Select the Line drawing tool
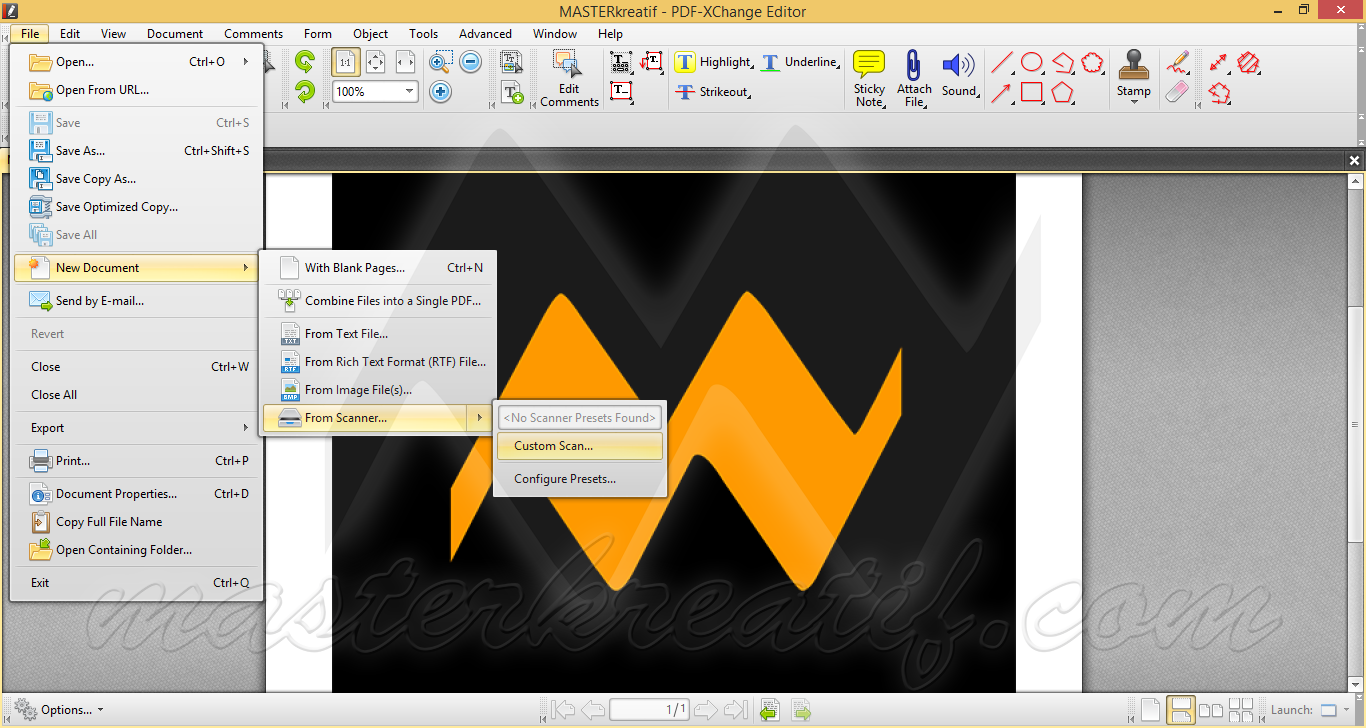The height and width of the screenshot is (728, 1366). coord(1001,64)
